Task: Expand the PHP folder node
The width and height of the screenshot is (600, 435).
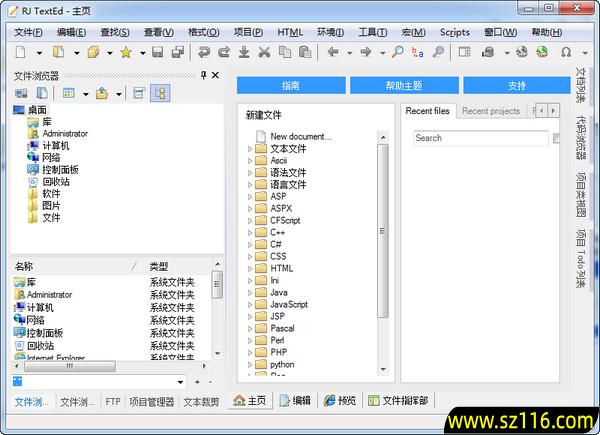Action: tap(249, 352)
